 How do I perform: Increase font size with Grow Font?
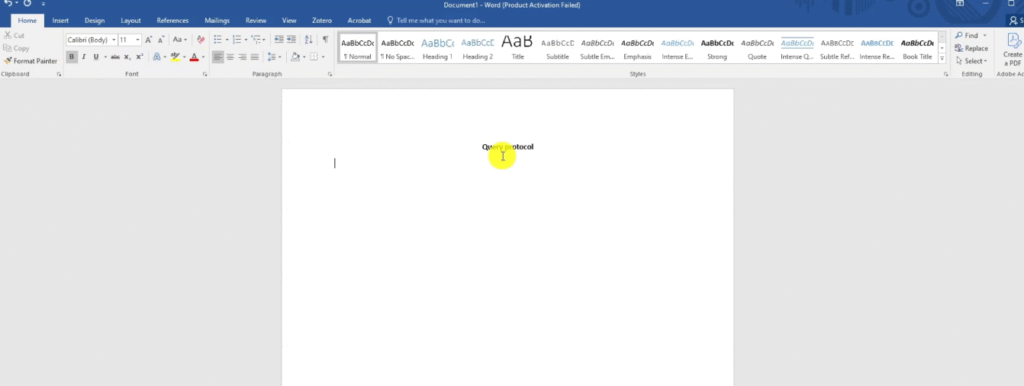coord(149,40)
